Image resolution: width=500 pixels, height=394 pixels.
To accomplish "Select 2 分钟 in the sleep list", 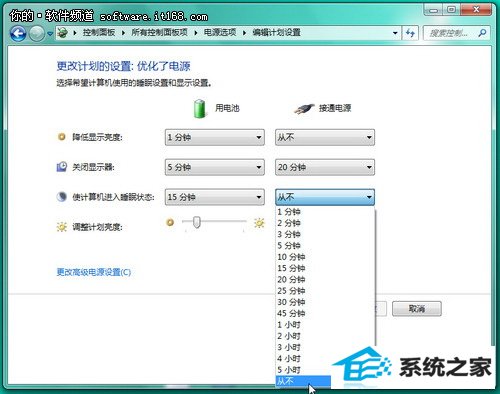I will pos(325,223).
